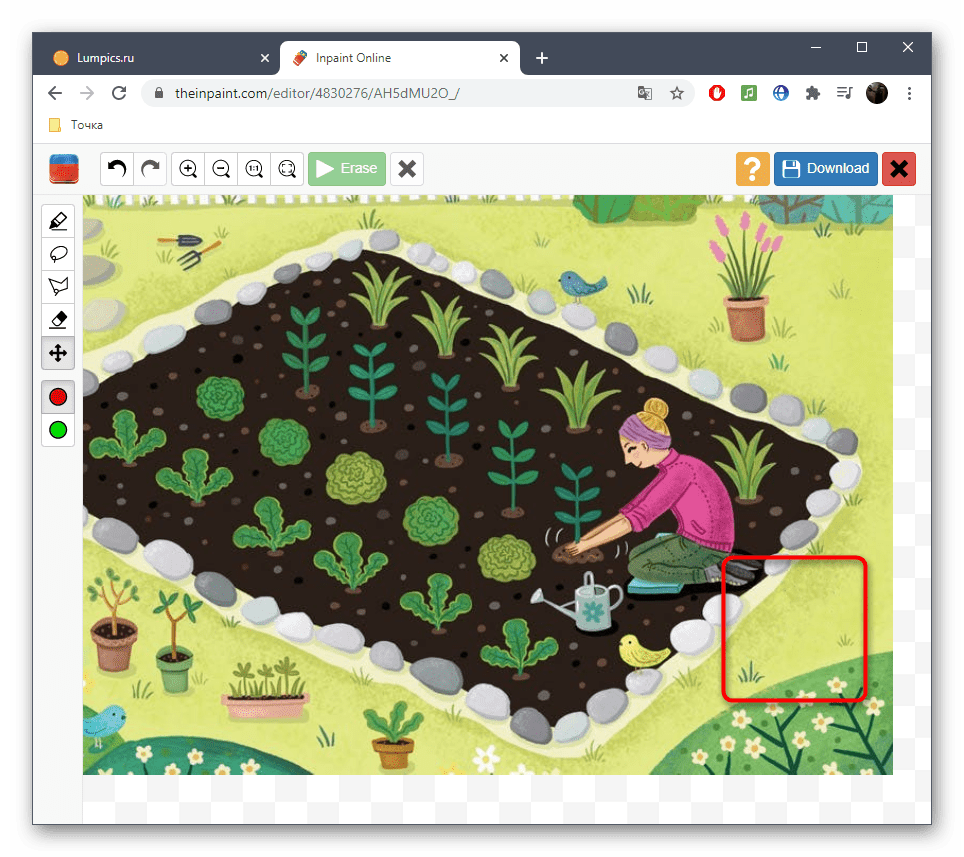Choose the red mask marker color

click(58, 397)
